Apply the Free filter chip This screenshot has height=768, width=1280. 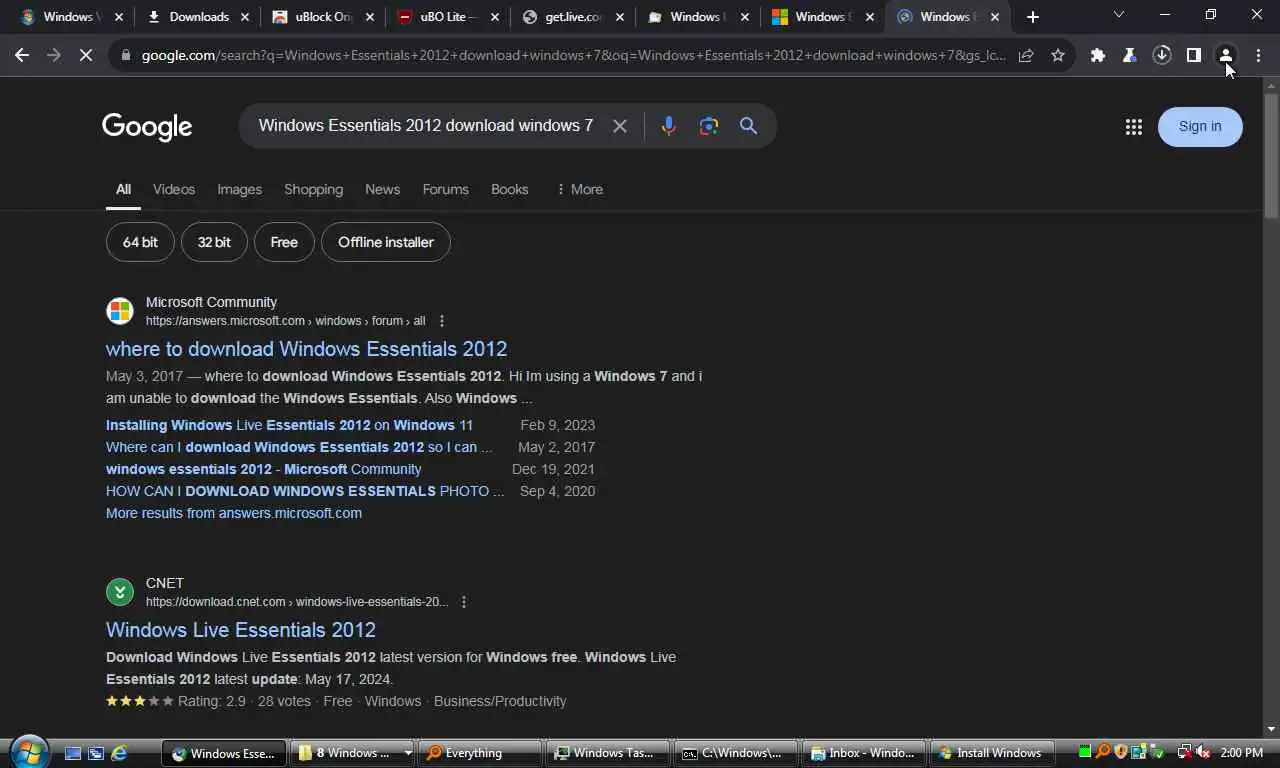coord(284,242)
